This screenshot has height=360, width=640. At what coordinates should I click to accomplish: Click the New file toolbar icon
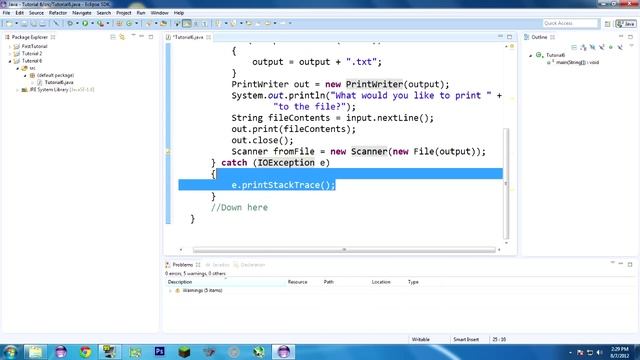pyautogui.click(x=9, y=24)
